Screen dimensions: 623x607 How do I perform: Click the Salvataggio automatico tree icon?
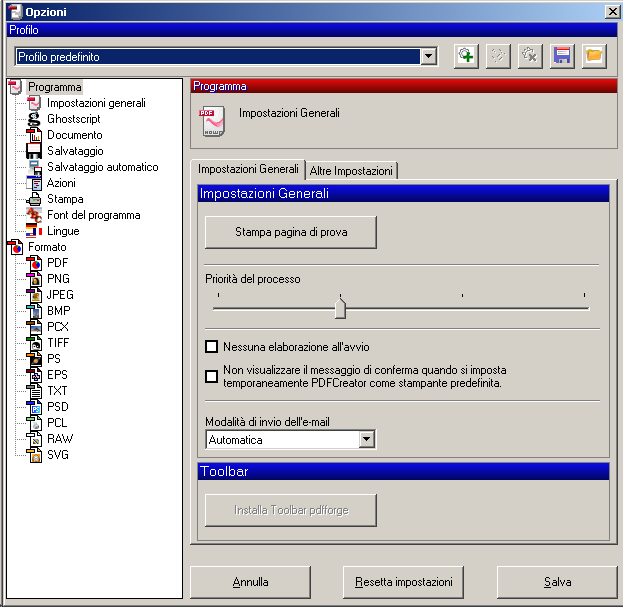pyautogui.click(x=34, y=167)
